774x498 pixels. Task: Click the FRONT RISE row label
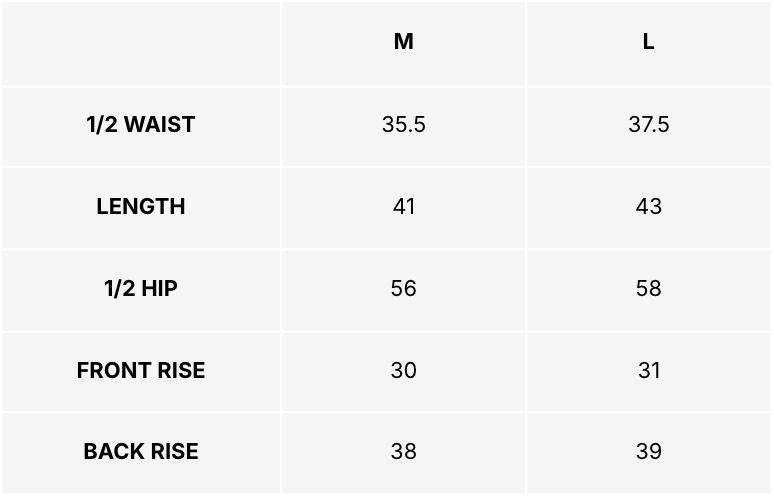pos(141,371)
